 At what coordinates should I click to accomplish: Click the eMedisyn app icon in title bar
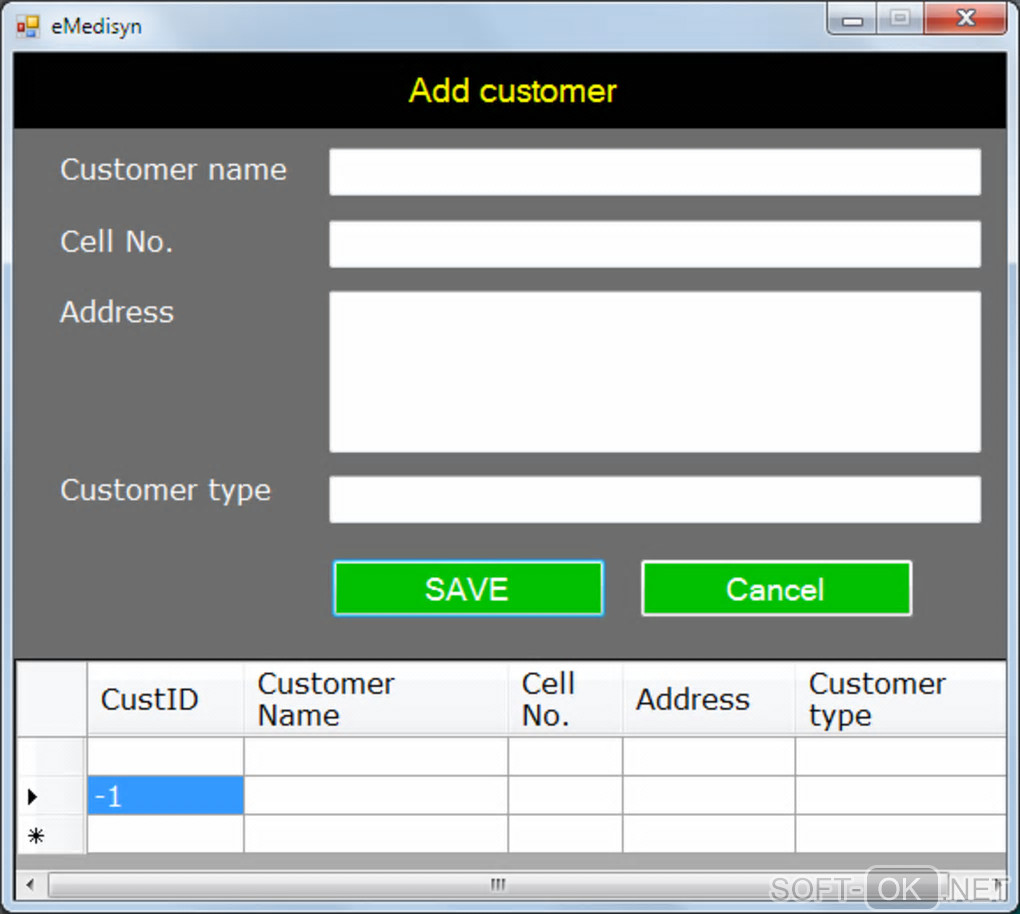27,26
